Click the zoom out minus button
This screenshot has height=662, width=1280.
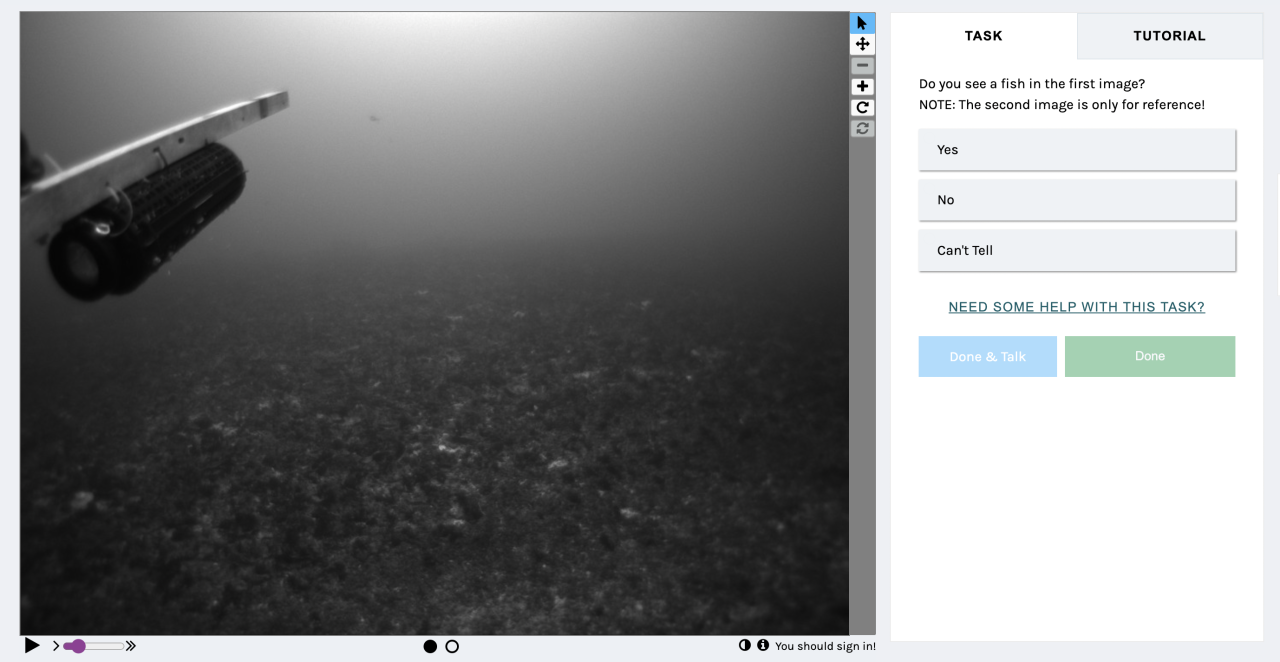tap(862, 65)
